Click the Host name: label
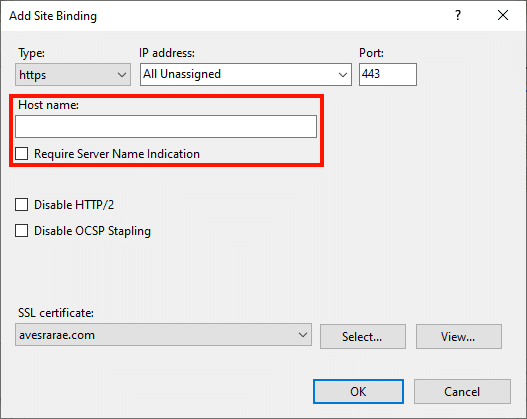Image resolution: width=527 pixels, height=419 pixels. click(x=48, y=105)
